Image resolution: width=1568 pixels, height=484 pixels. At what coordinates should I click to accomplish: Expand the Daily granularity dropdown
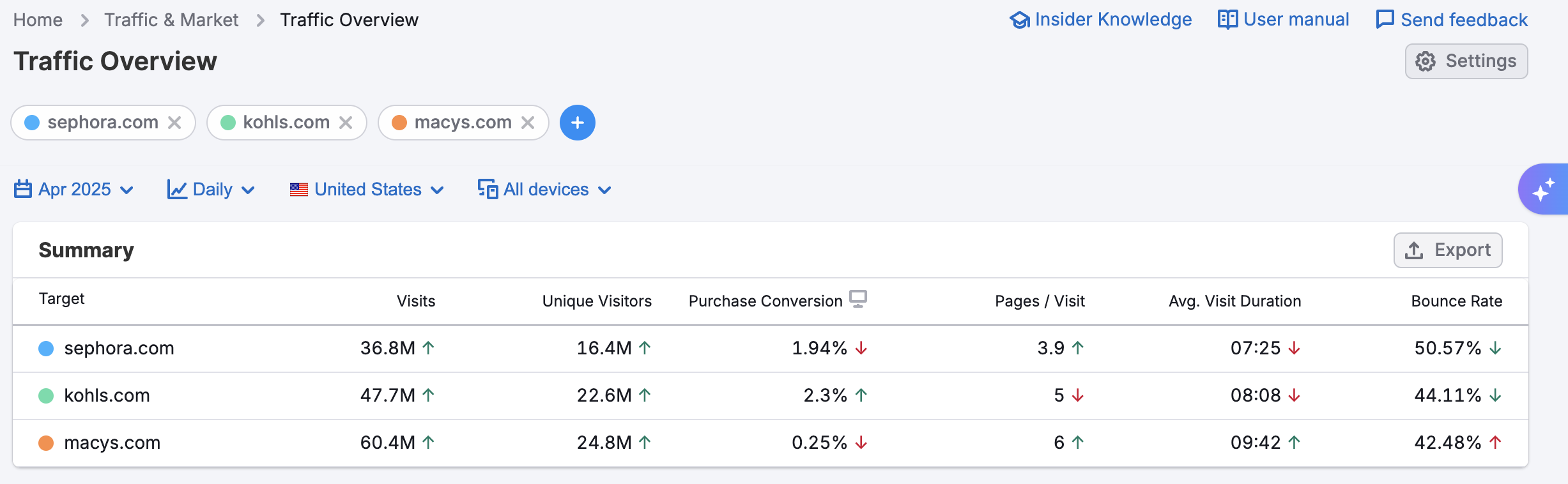coord(211,190)
